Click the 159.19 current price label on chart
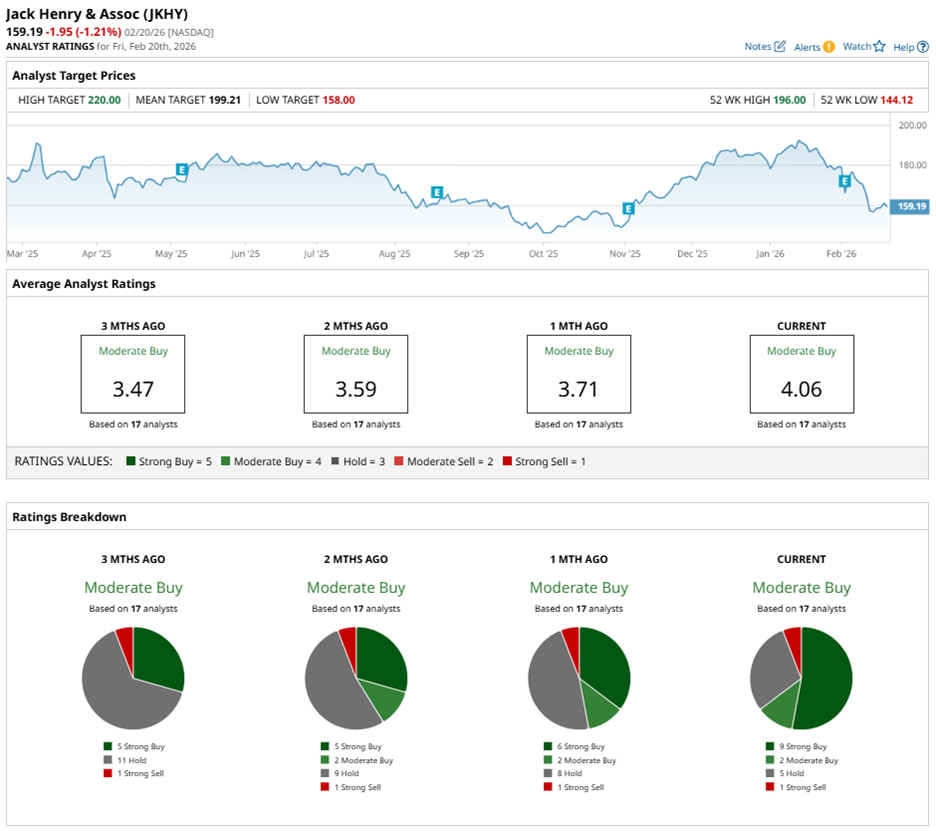The image size is (936, 831). 910,207
